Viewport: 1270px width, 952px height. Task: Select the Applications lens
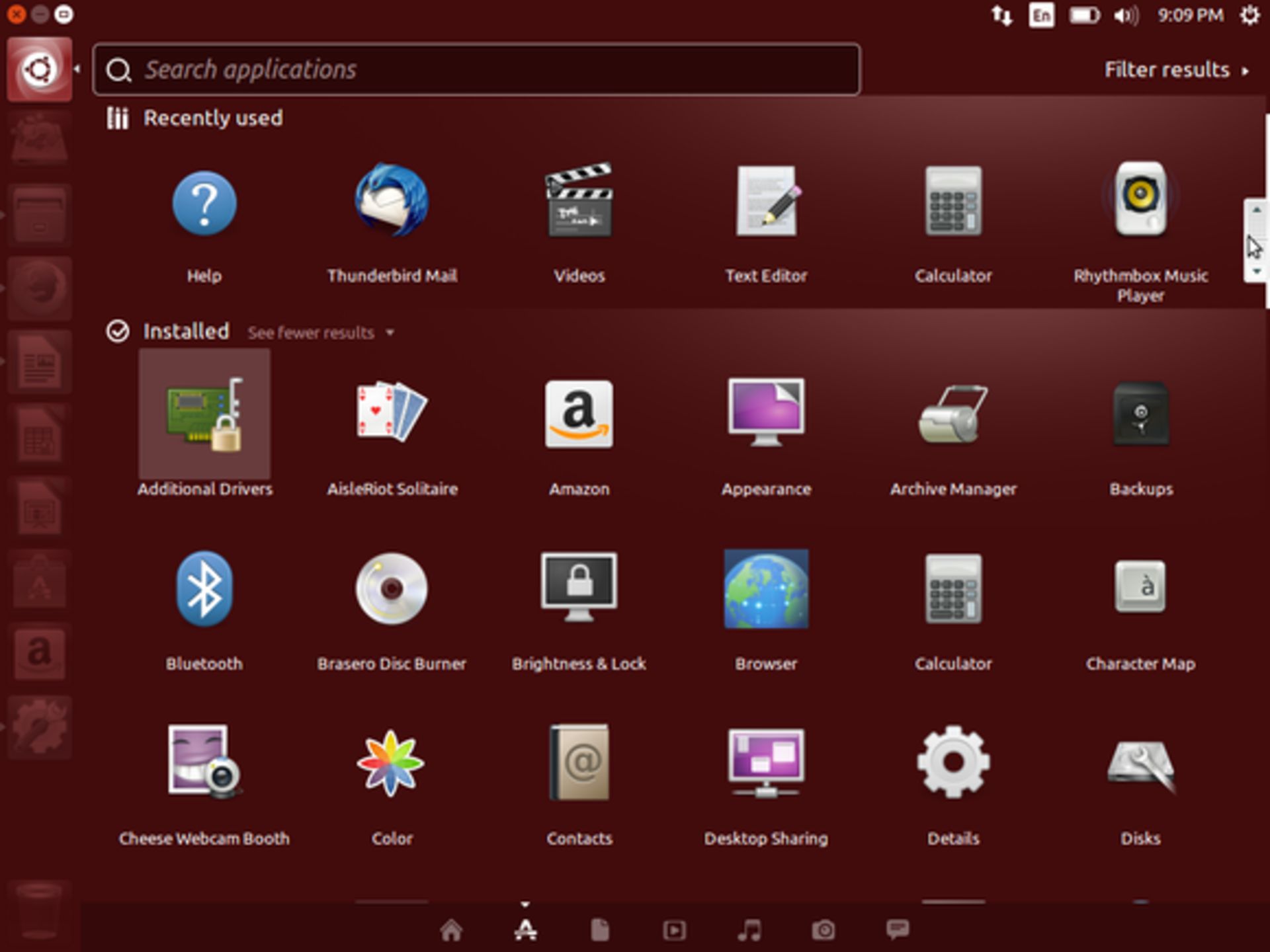(526, 930)
